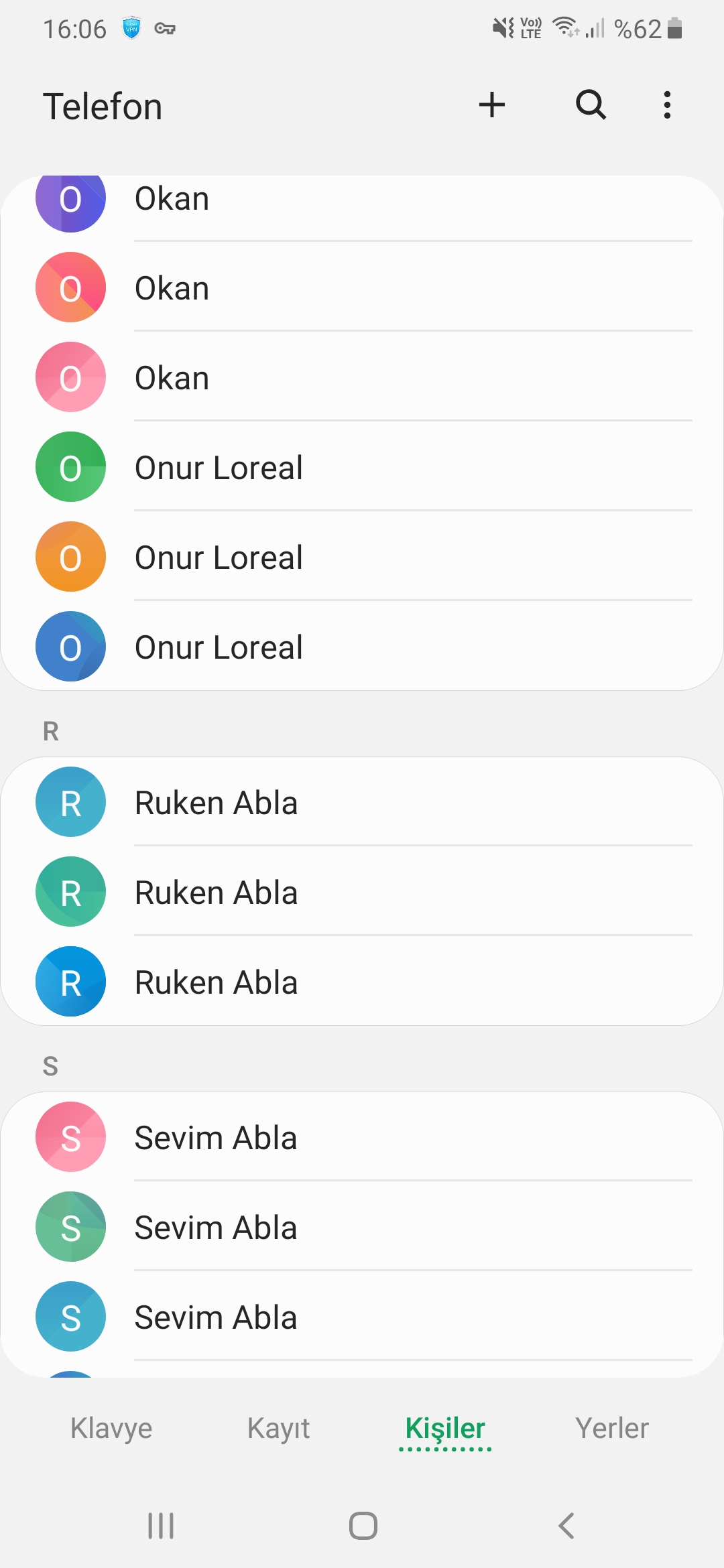Screen dimensions: 724x1568
Task: Tap the pink S avatar for Sevim Abla
Action: tap(70, 1137)
